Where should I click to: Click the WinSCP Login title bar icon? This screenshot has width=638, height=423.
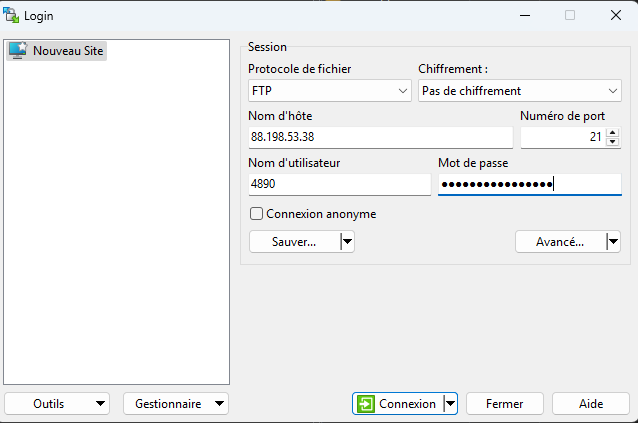pos(13,15)
